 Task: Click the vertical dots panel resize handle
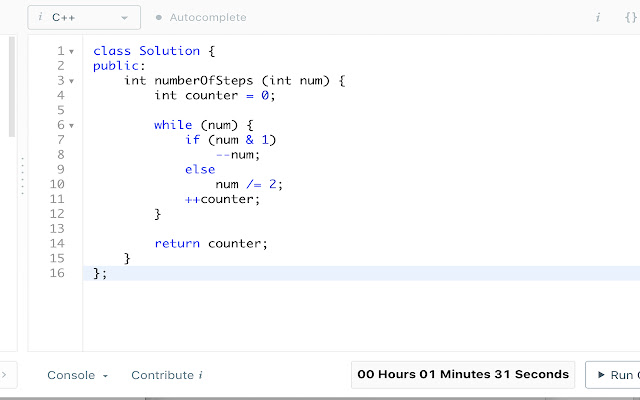21,177
